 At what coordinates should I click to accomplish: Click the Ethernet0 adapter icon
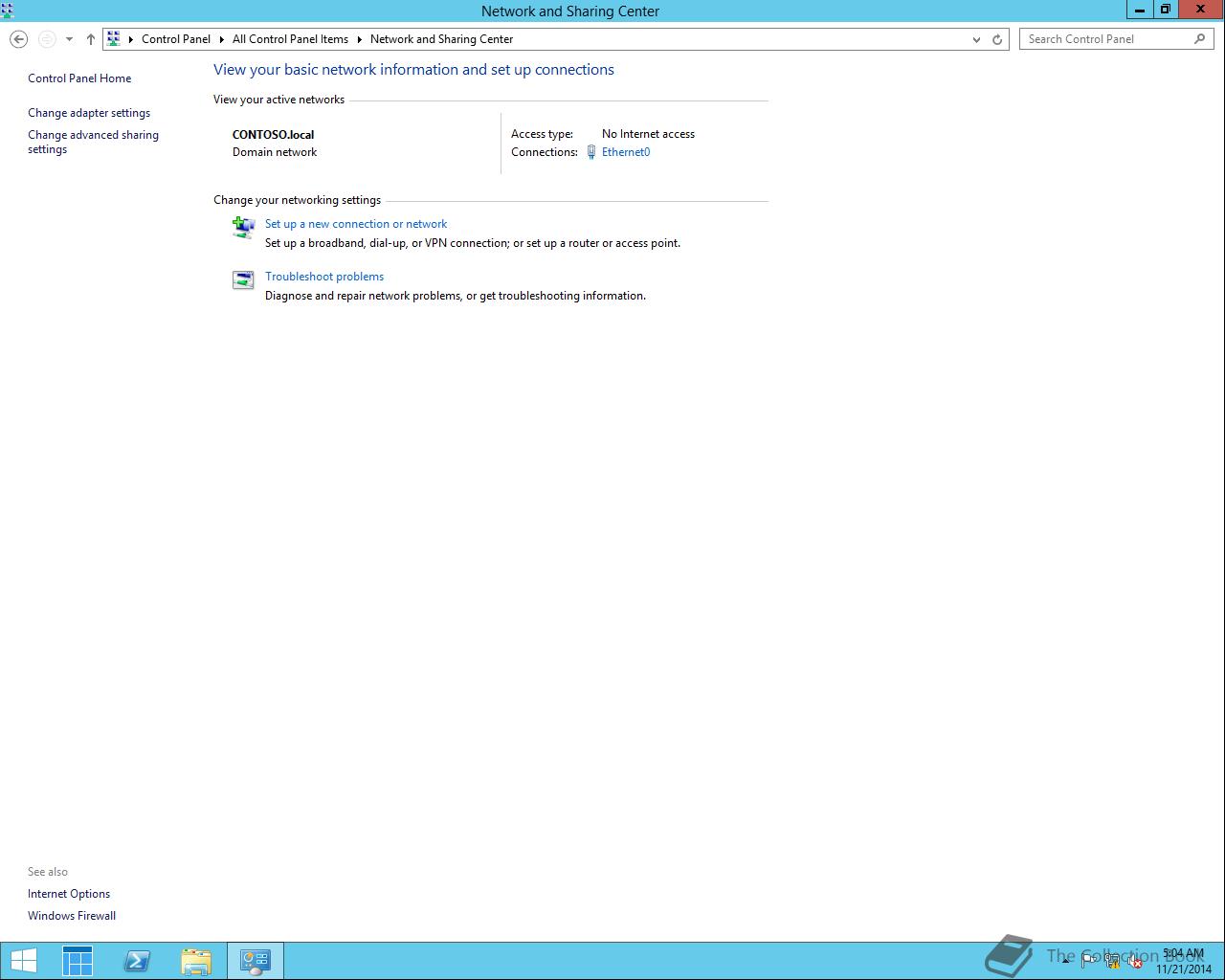click(591, 152)
